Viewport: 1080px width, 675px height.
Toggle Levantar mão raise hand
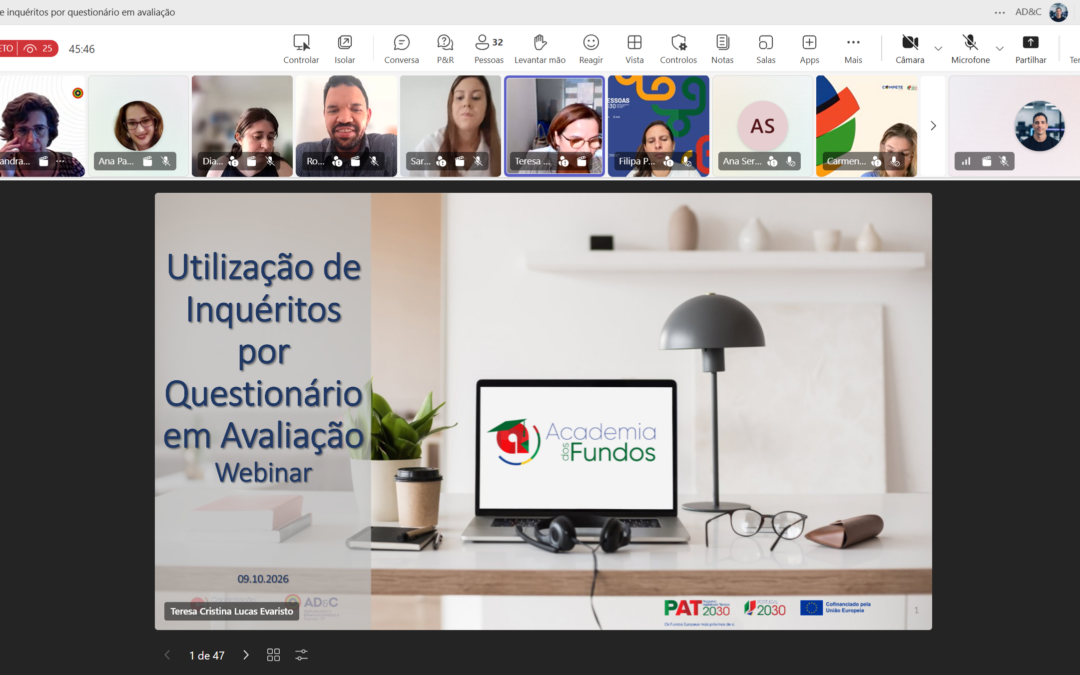coord(540,49)
